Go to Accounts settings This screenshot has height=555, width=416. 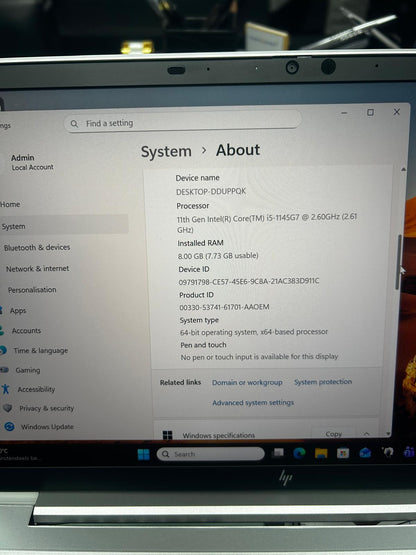tap(27, 331)
